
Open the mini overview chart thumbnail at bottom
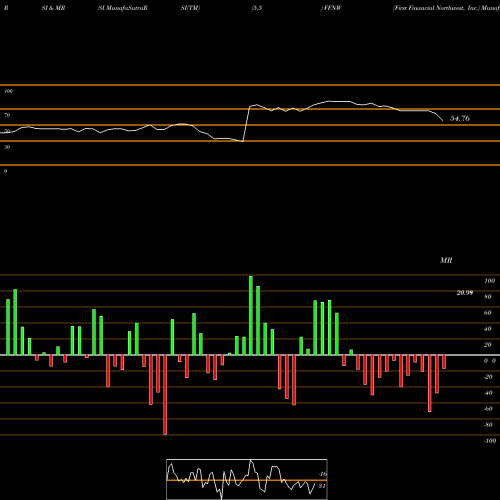coord(247,479)
